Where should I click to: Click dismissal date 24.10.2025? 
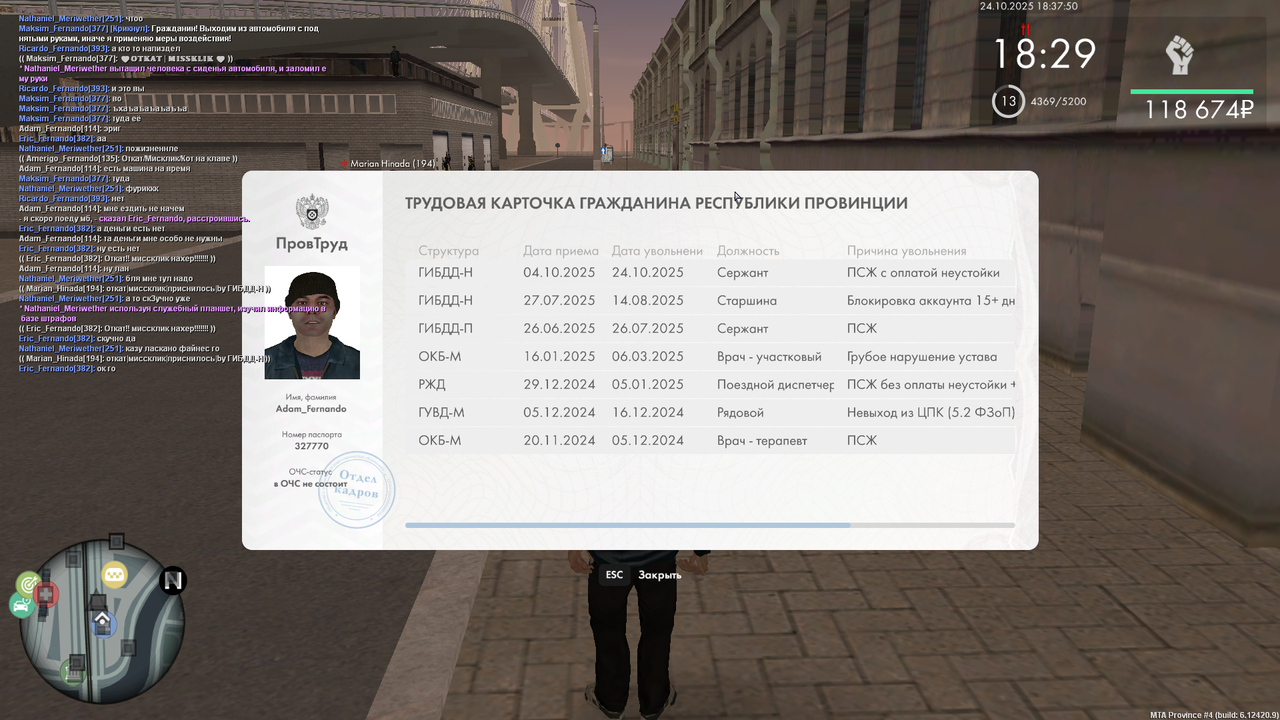(x=648, y=272)
